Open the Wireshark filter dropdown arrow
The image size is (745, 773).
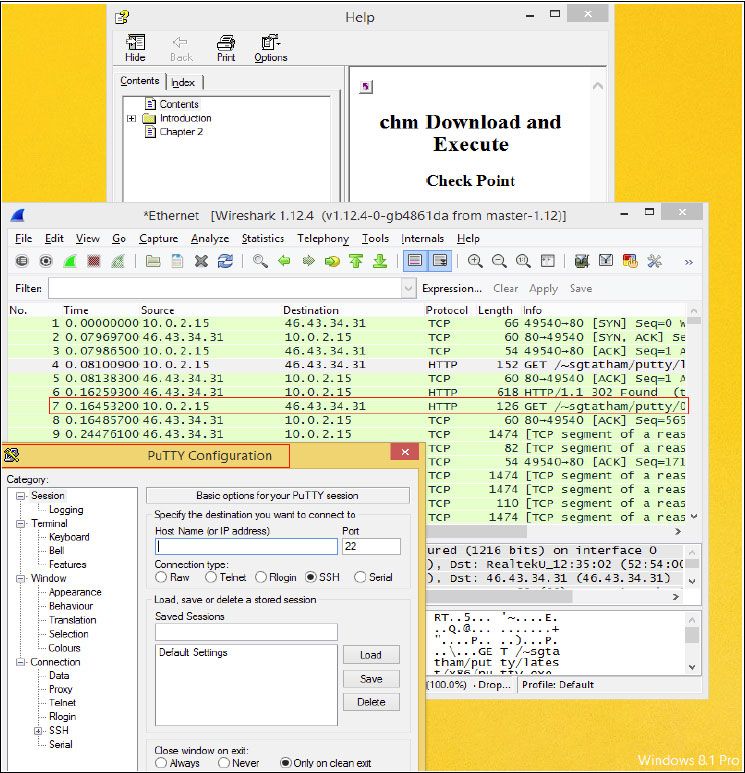[x=408, y=288]
